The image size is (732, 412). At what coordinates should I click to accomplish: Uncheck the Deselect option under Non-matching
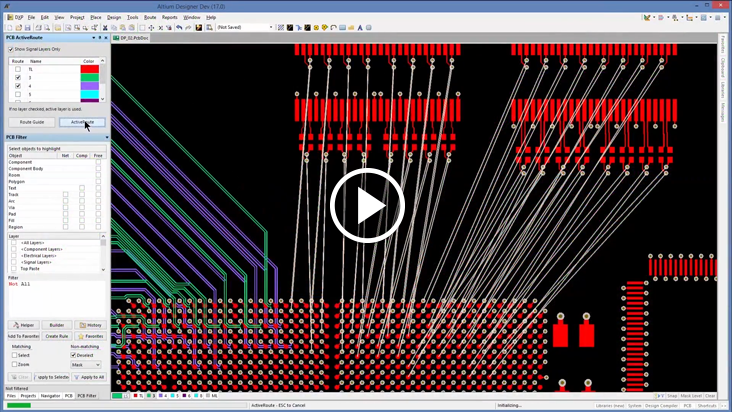74,355
